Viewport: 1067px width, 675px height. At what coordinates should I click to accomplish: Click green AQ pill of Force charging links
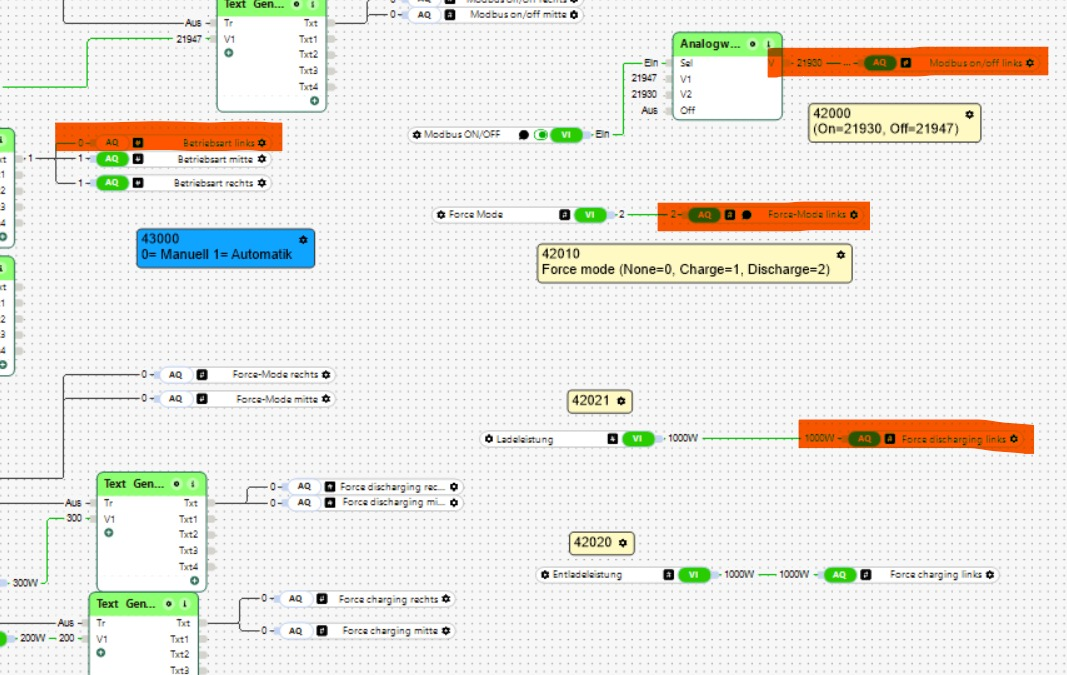(x=840, y=574)
